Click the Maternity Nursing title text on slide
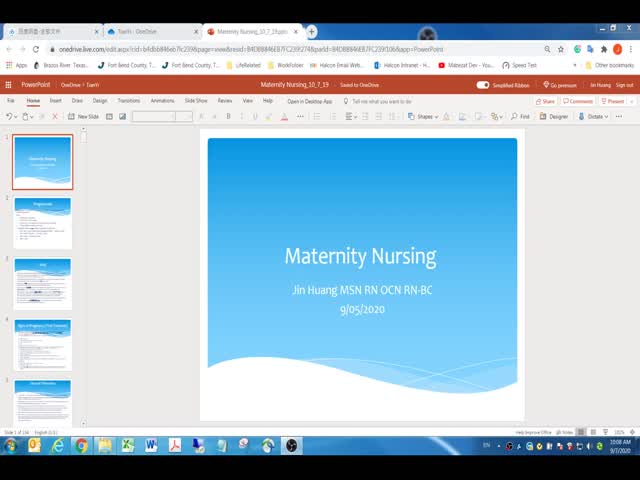Image resolution: width=640 pixels, height=480 pixels. (x=360, y=256)
